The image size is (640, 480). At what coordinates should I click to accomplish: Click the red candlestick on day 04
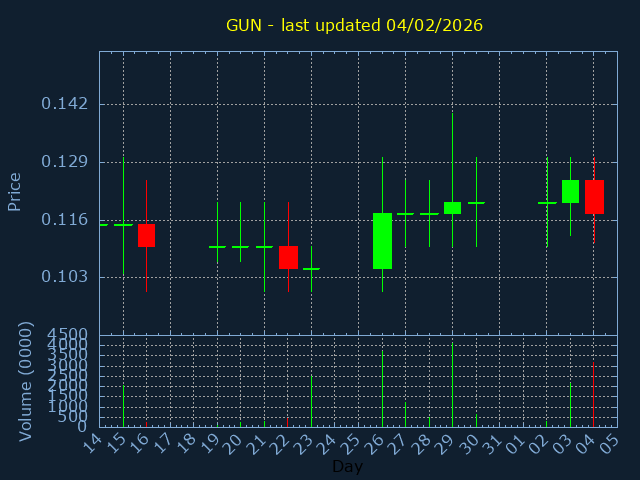tap(594, 196)
